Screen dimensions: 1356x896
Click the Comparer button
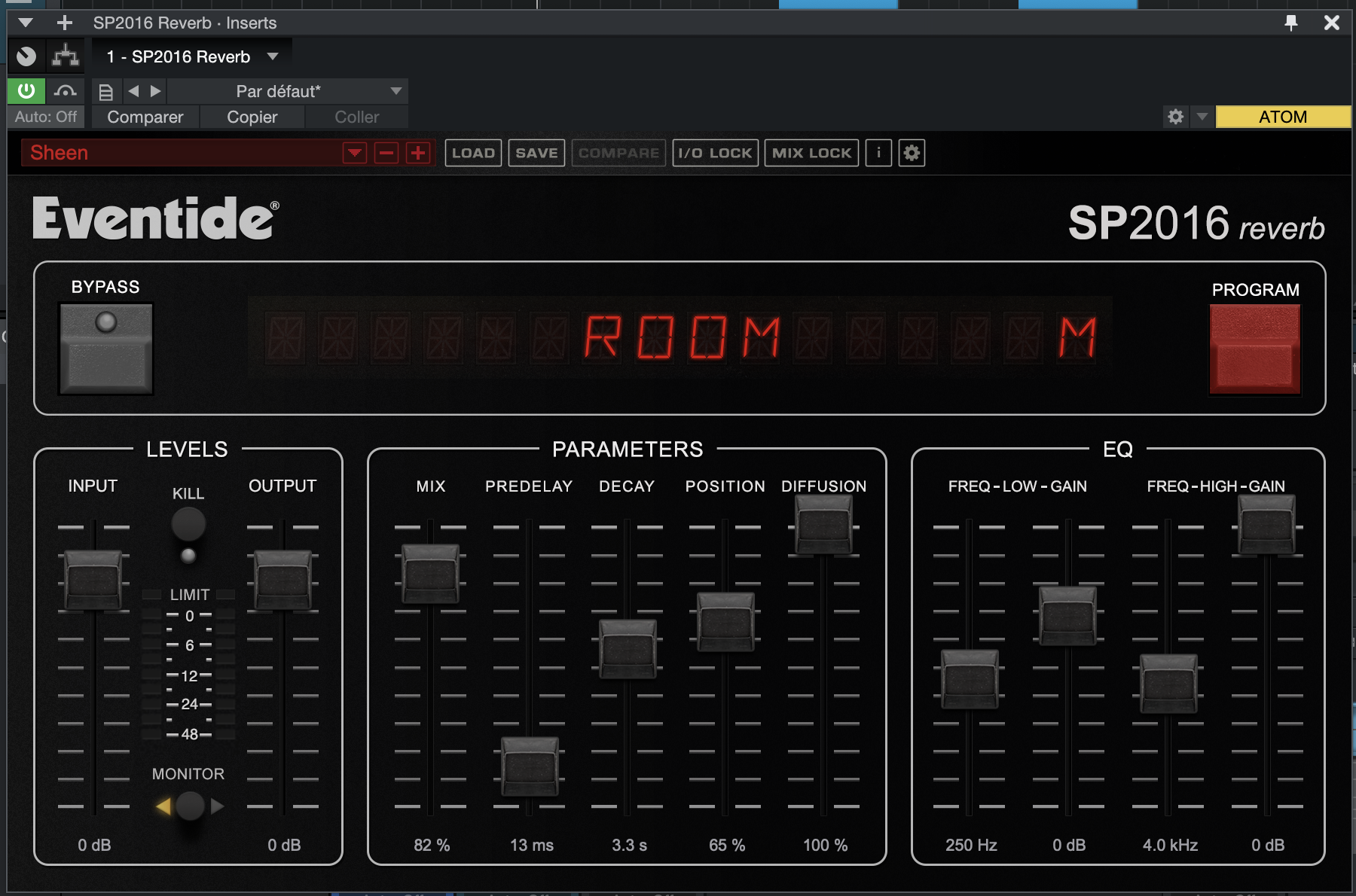pos(145,117)
